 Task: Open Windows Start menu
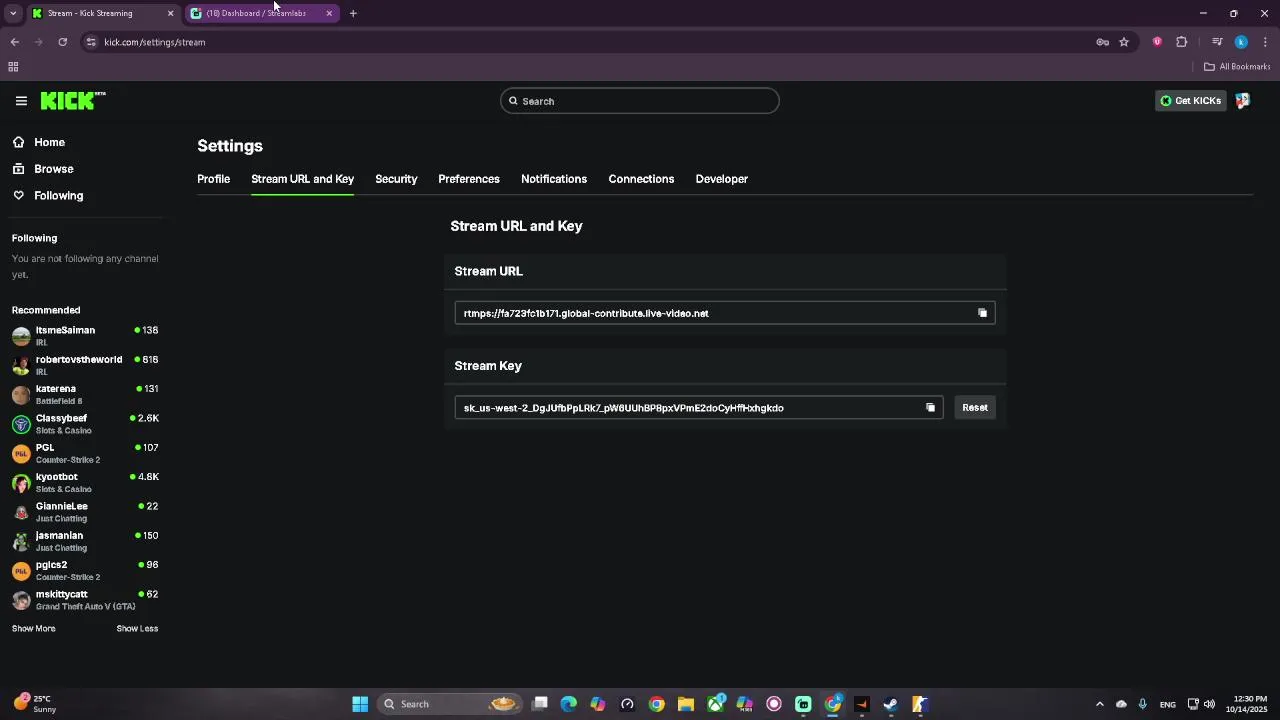[x=360, y=704]
